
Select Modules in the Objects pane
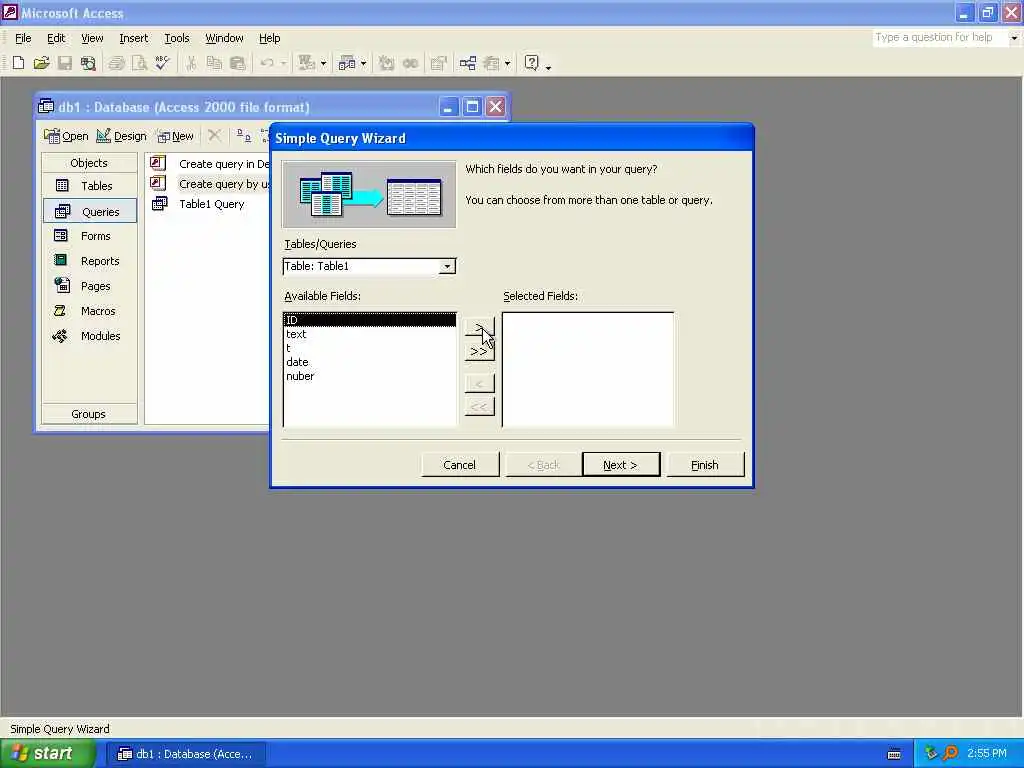[89, 336]
